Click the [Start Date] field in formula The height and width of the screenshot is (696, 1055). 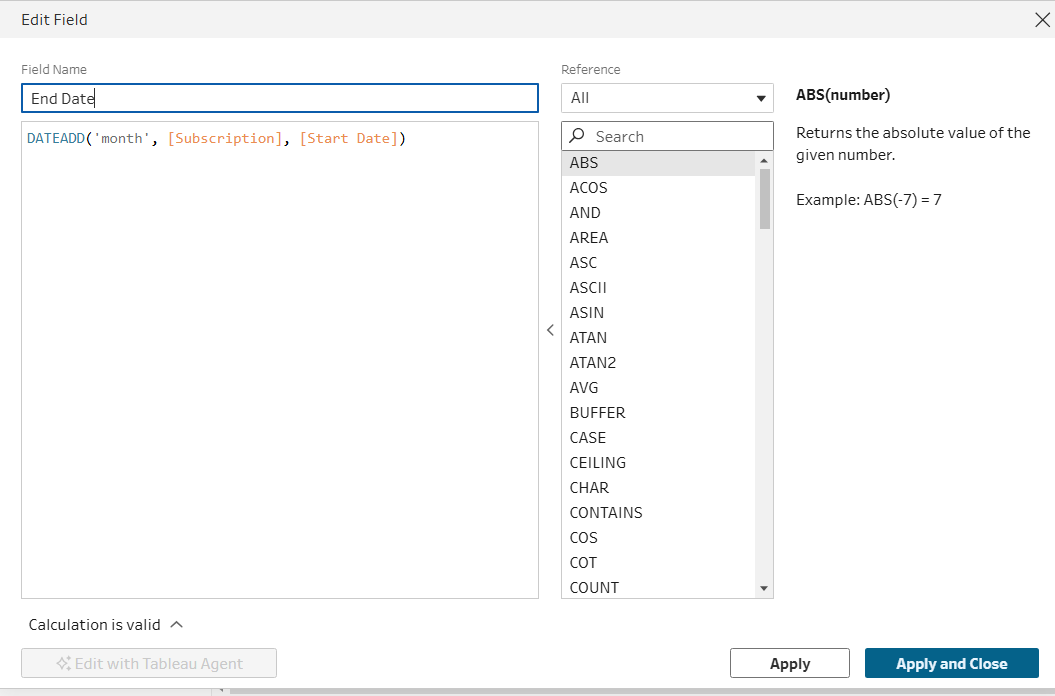pos(349,139)
